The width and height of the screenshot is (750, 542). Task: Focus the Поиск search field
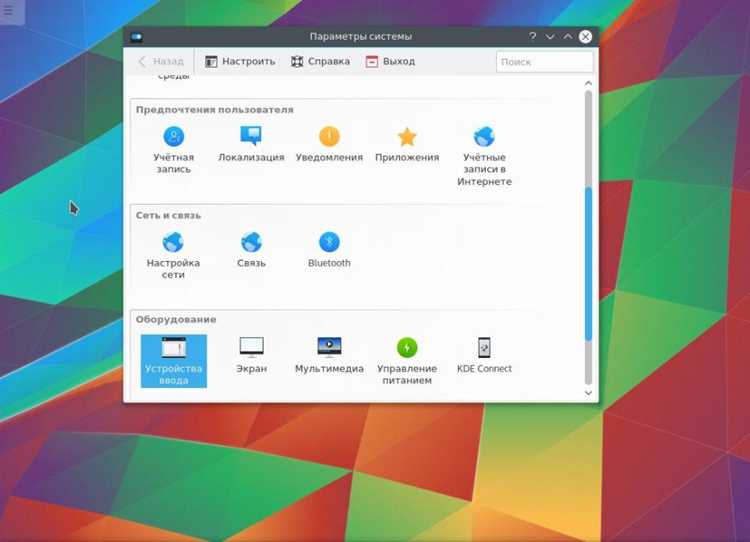544,62
